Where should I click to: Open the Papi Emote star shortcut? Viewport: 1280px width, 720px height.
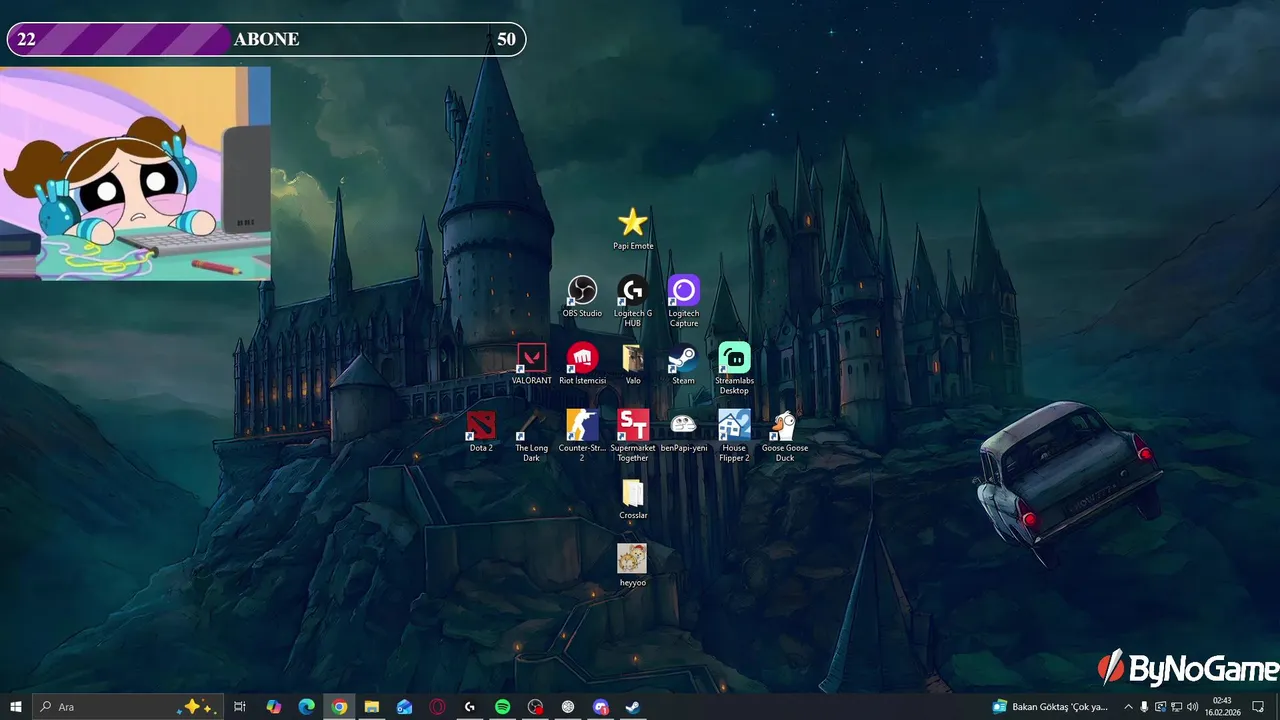pos(633,228)
